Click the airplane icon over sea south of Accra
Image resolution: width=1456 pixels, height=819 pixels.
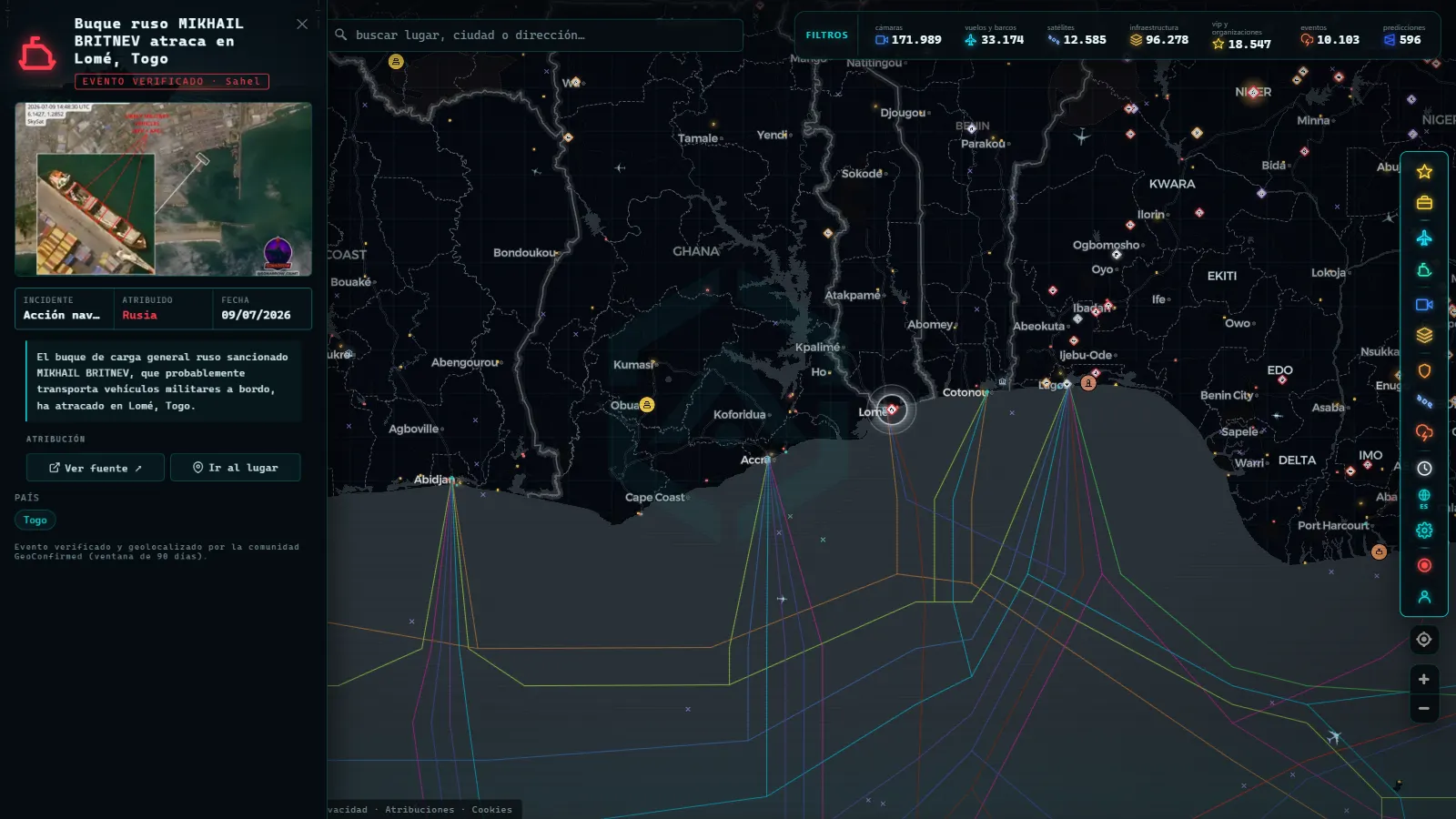pos(781,599)
